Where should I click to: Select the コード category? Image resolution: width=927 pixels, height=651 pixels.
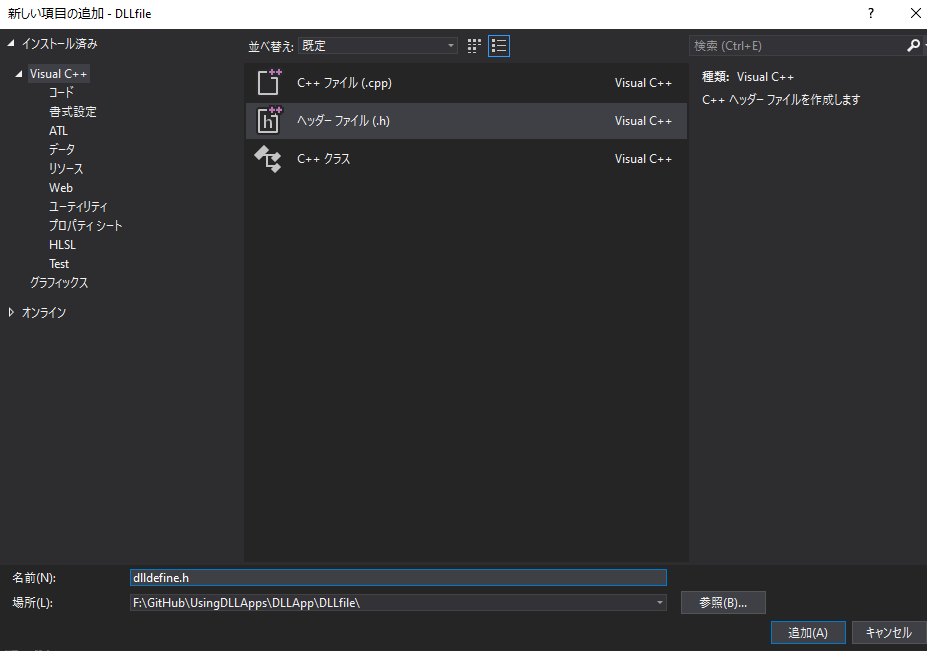coord(61,92)
